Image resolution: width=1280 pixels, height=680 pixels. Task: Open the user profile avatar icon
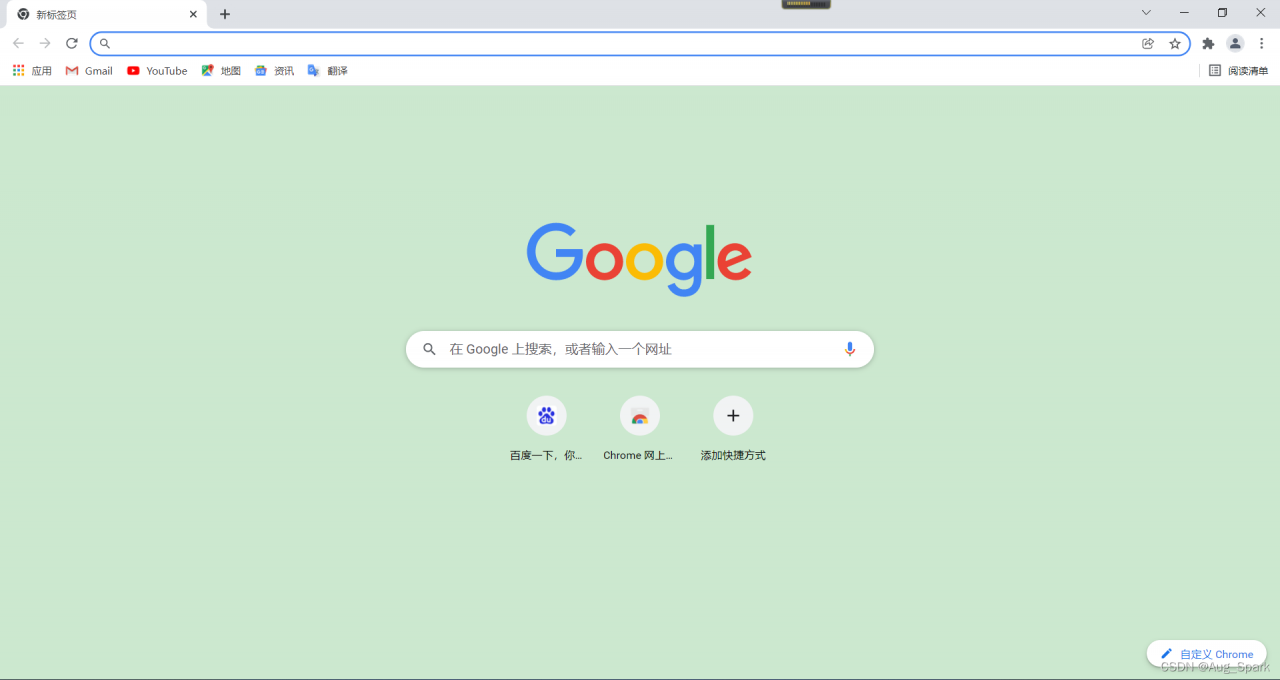(x=1235, y=43)
